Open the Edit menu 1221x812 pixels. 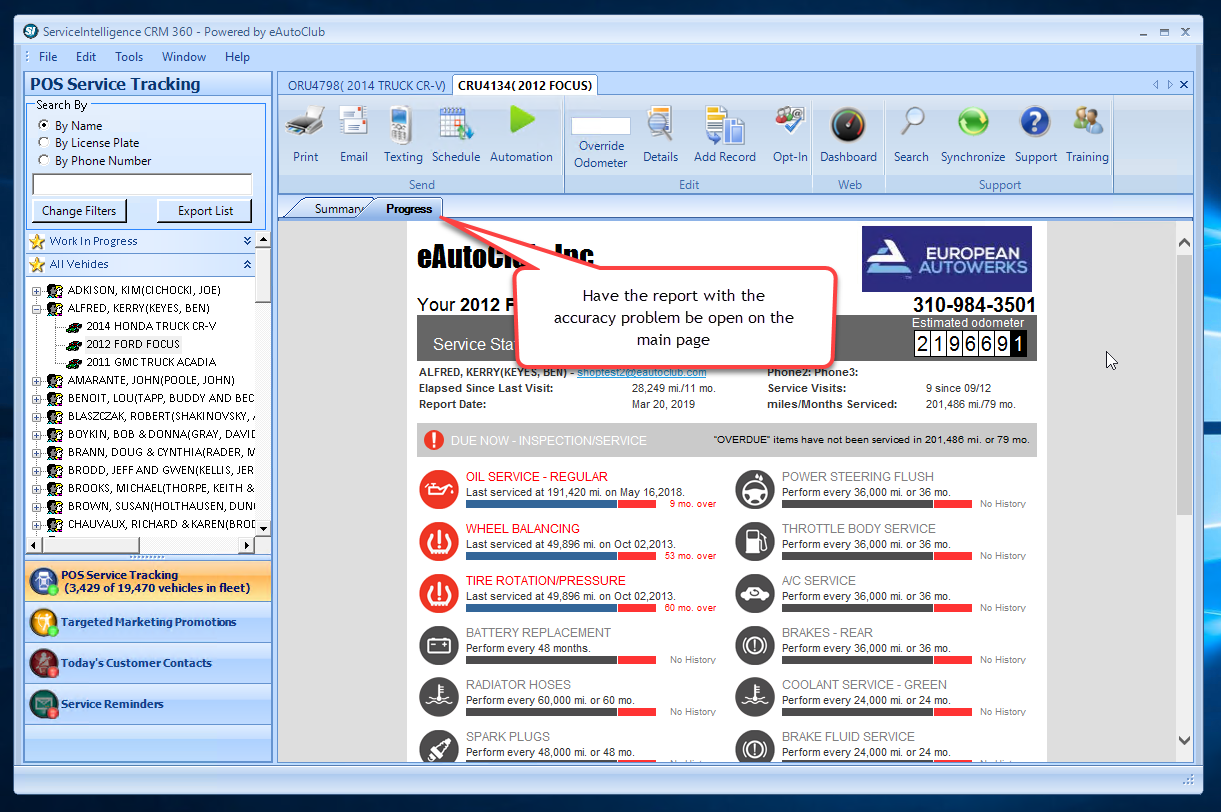(87, 57)
